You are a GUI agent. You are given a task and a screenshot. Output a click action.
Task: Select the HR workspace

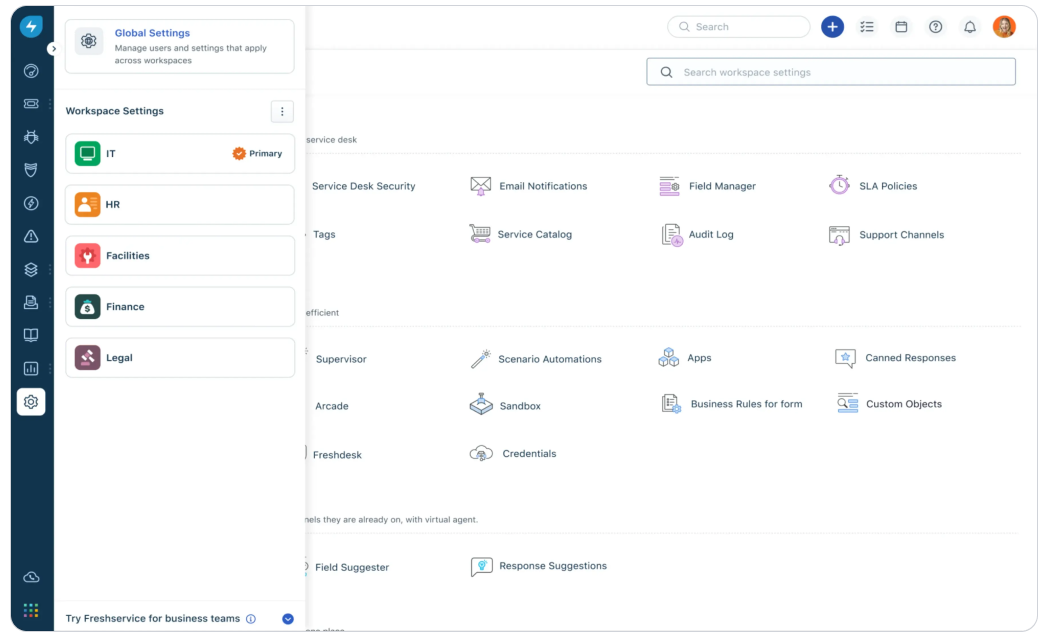pyautogui.click(x=180, y=205)
